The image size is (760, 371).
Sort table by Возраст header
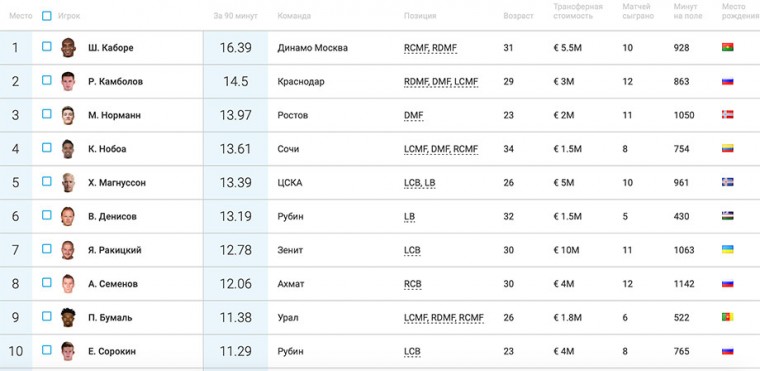[x=518, y=16]
